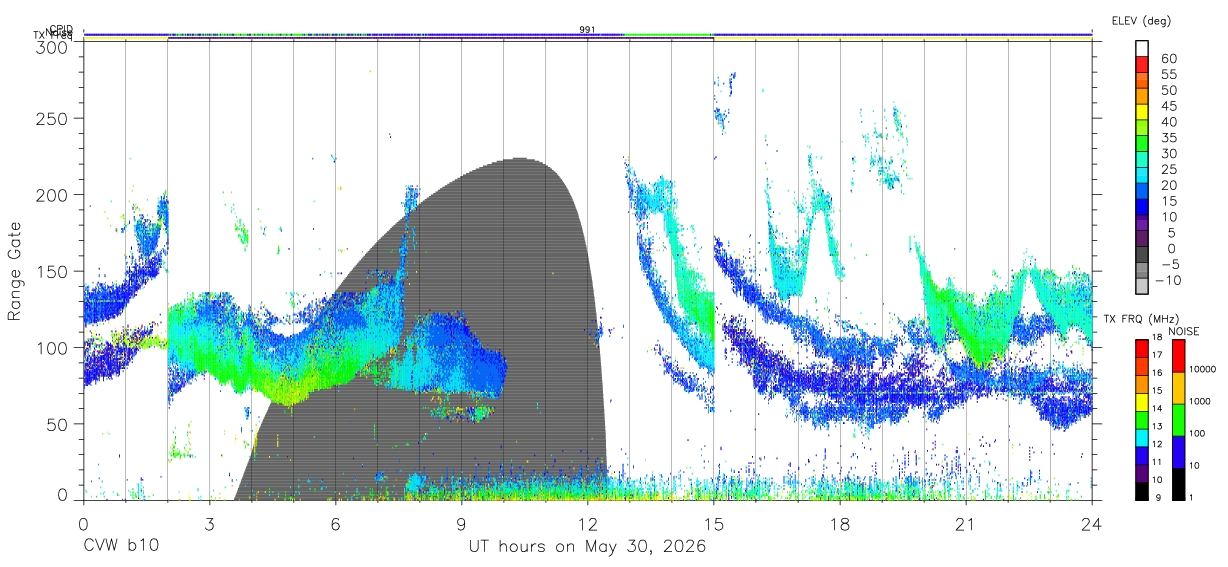Viewport: 1228px width, 567px height.
Task: Select the blue 10–100 NOISE swatch
Action: [x=1178, y=452]
